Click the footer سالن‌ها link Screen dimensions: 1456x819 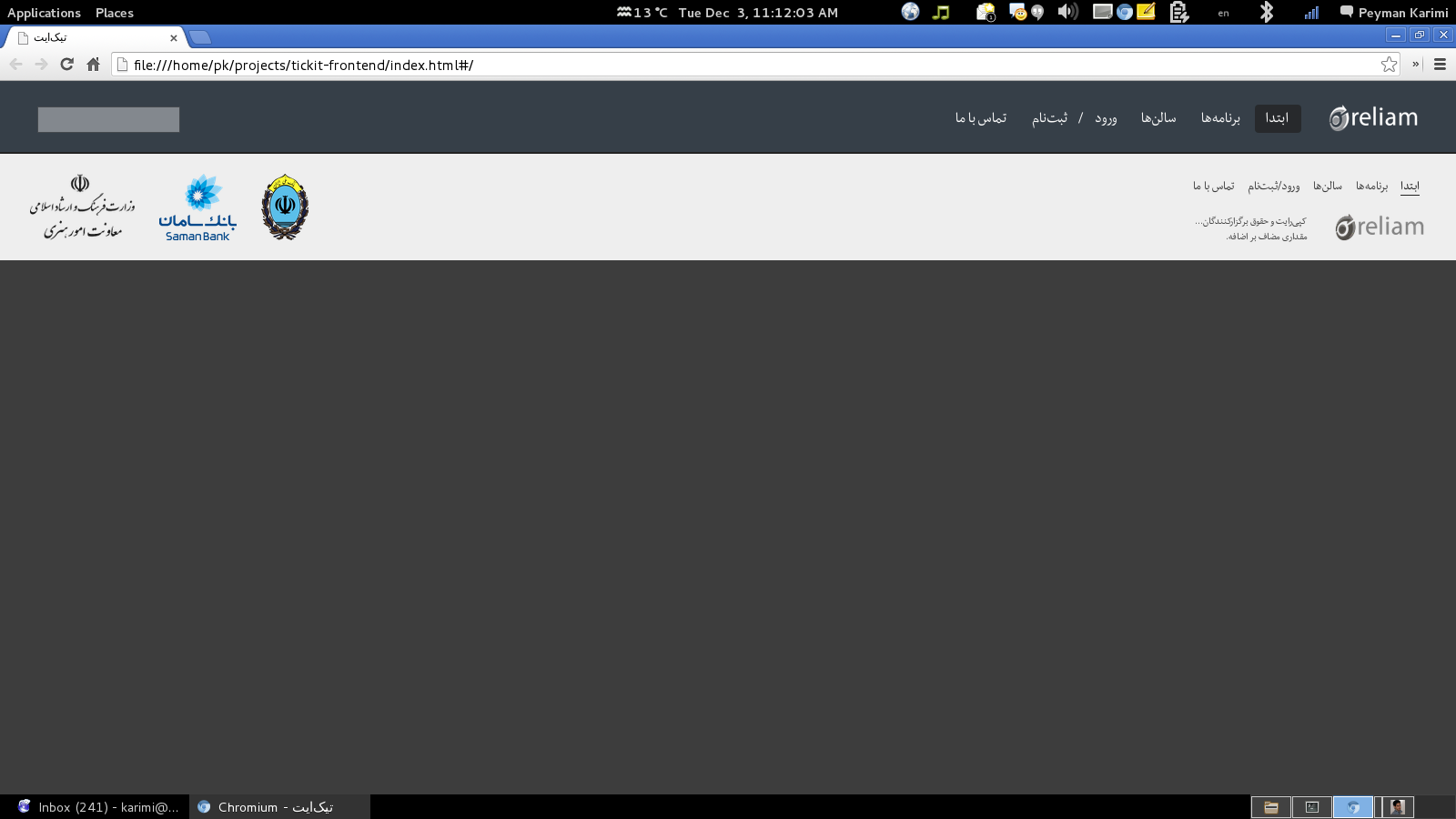pyautogui.click(x=1327, y=186)
